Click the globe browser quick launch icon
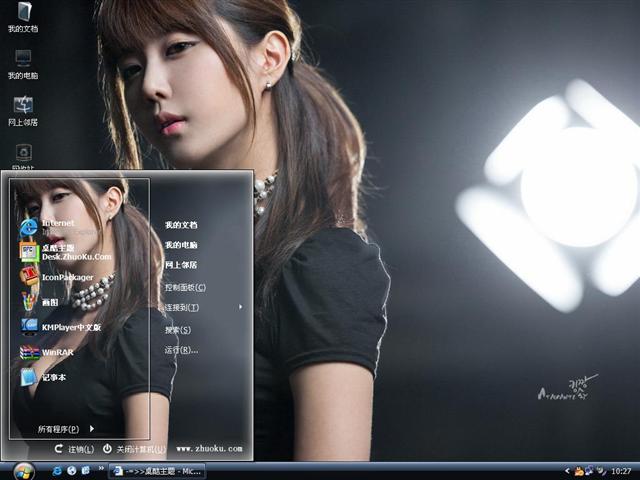640x480 pixels. [71, 471]
